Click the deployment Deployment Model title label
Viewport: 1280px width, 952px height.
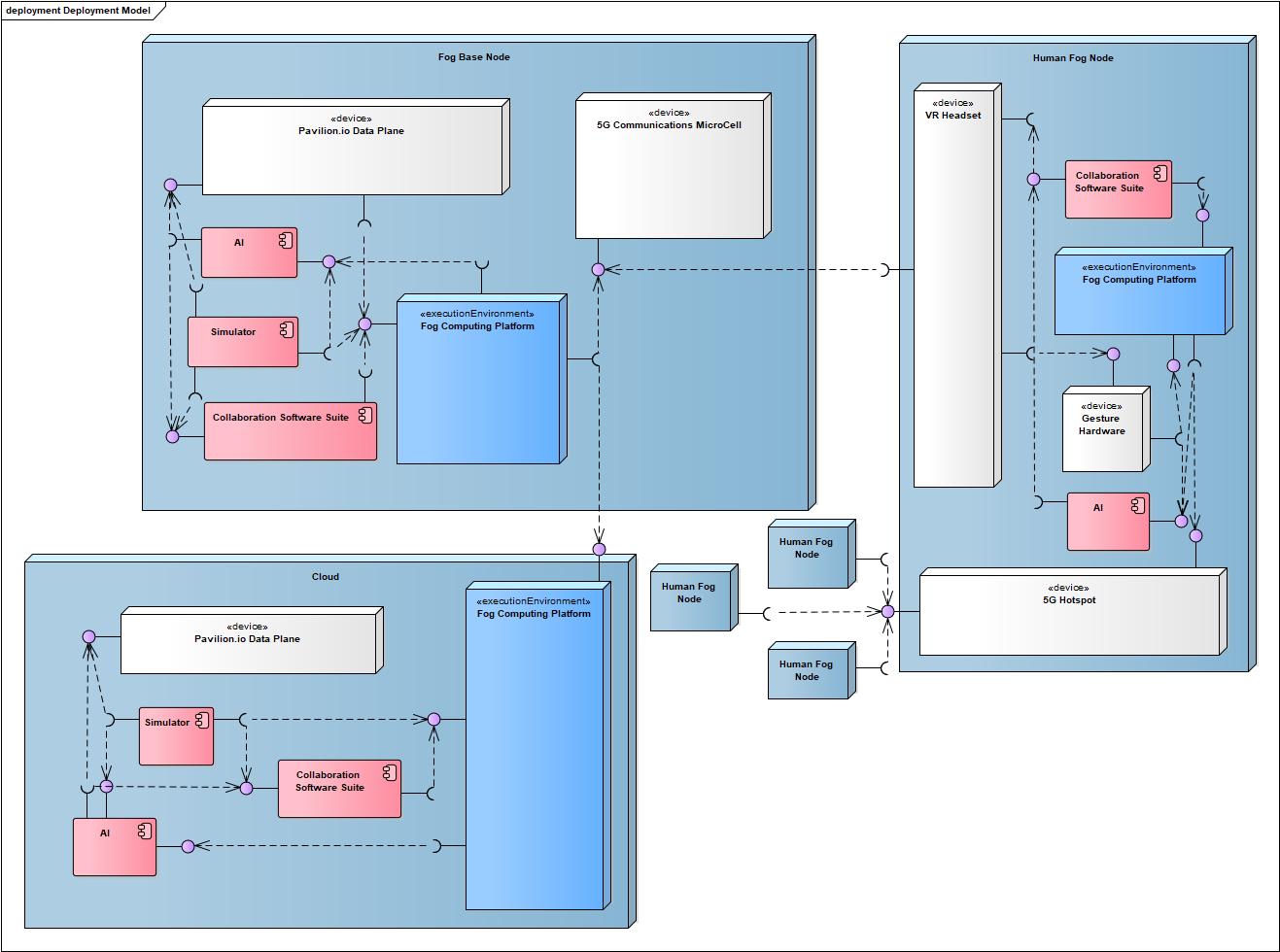tap(78, 10)
